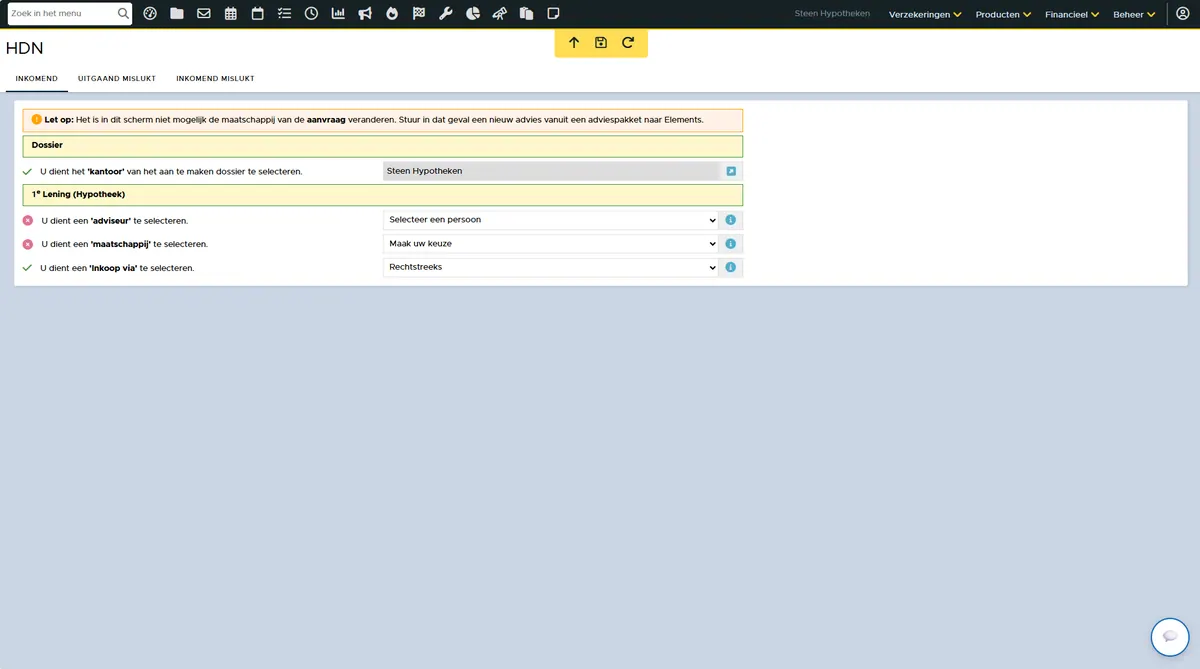Open the envelope mail icon
This screenshot has width=1200, height=669.
coord(204,14)
